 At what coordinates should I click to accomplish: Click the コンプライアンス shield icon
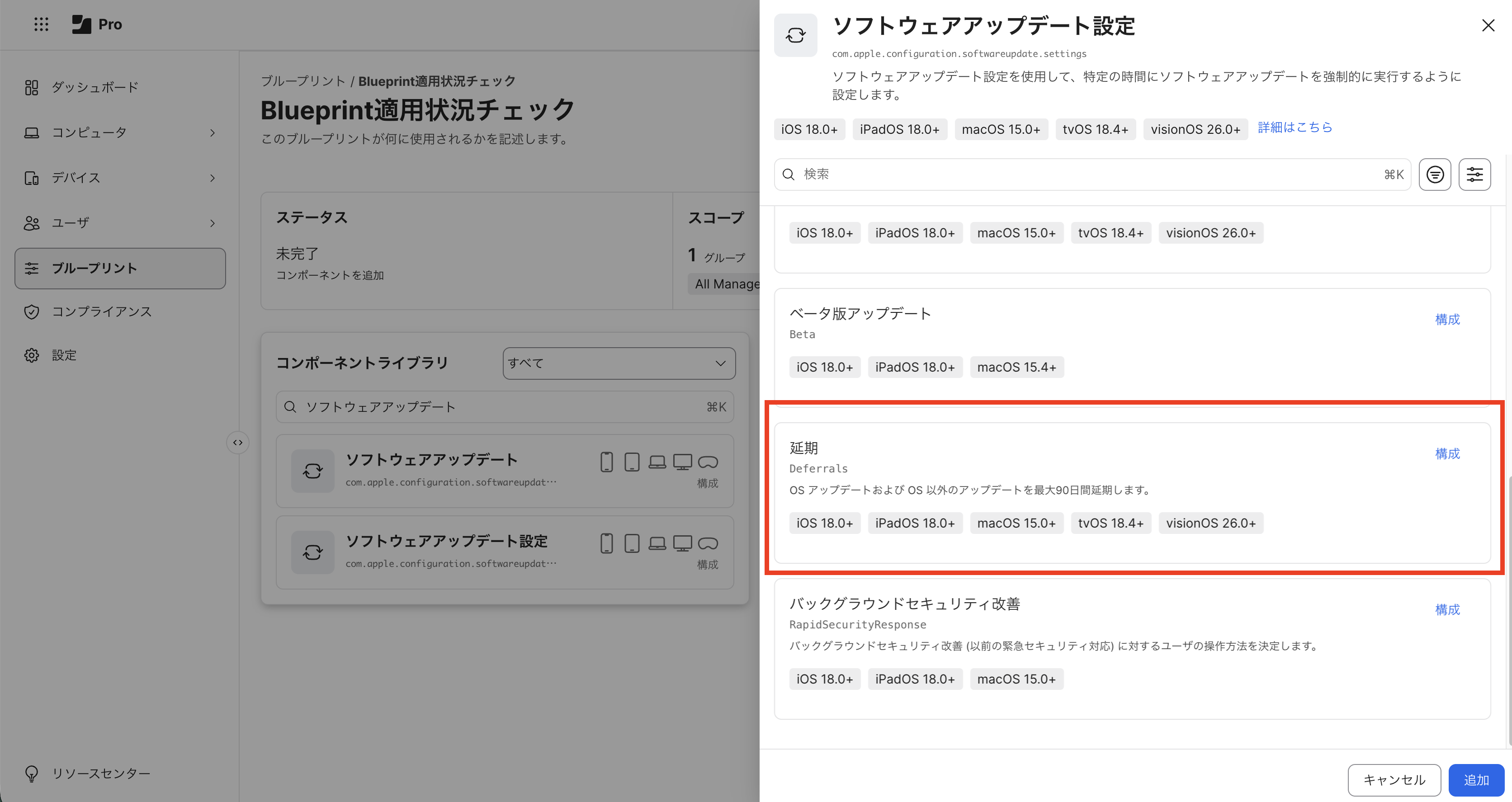pos(32,311)
